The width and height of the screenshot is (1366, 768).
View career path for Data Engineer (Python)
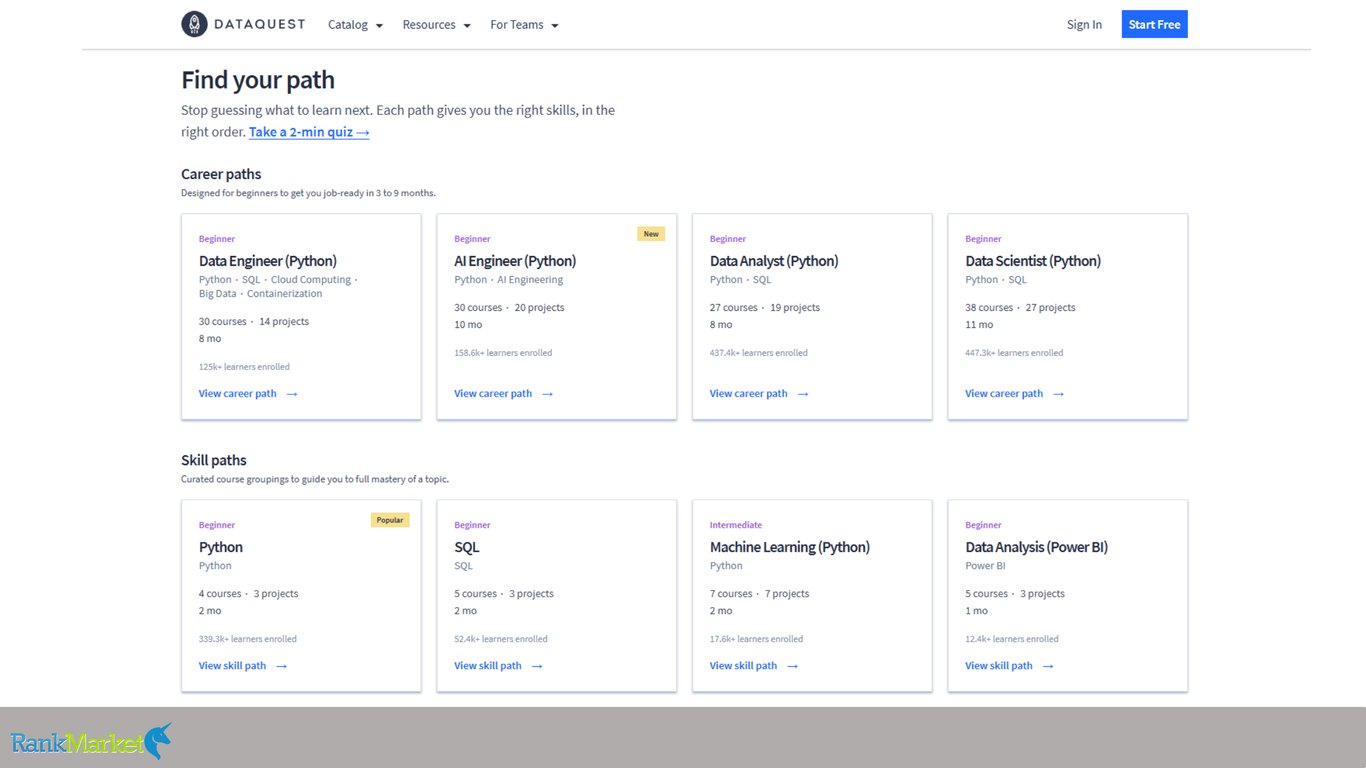(248, 394)
